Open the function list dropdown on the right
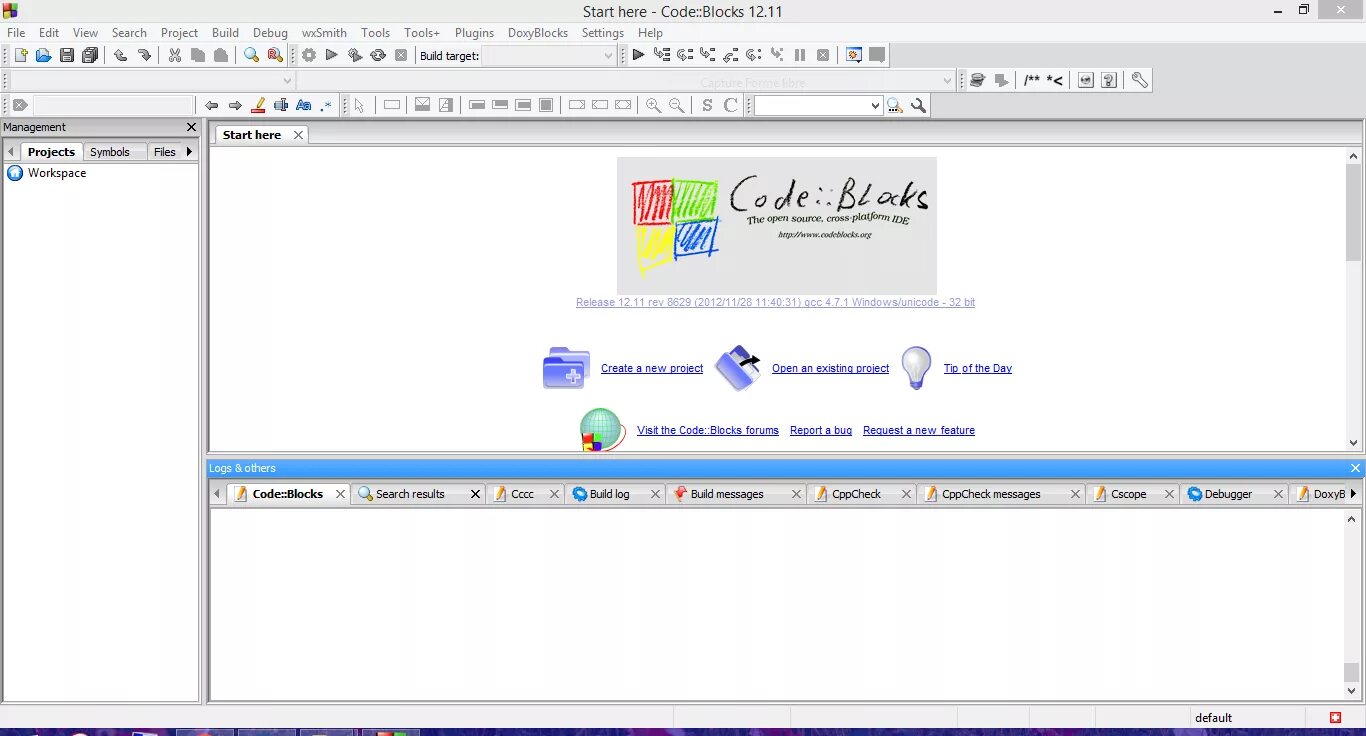Screen dimensions: 1366x736 948,80
